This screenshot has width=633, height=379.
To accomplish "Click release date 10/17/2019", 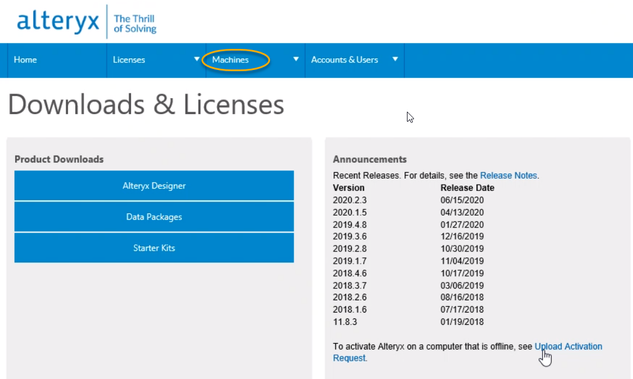I will point(462,273).
